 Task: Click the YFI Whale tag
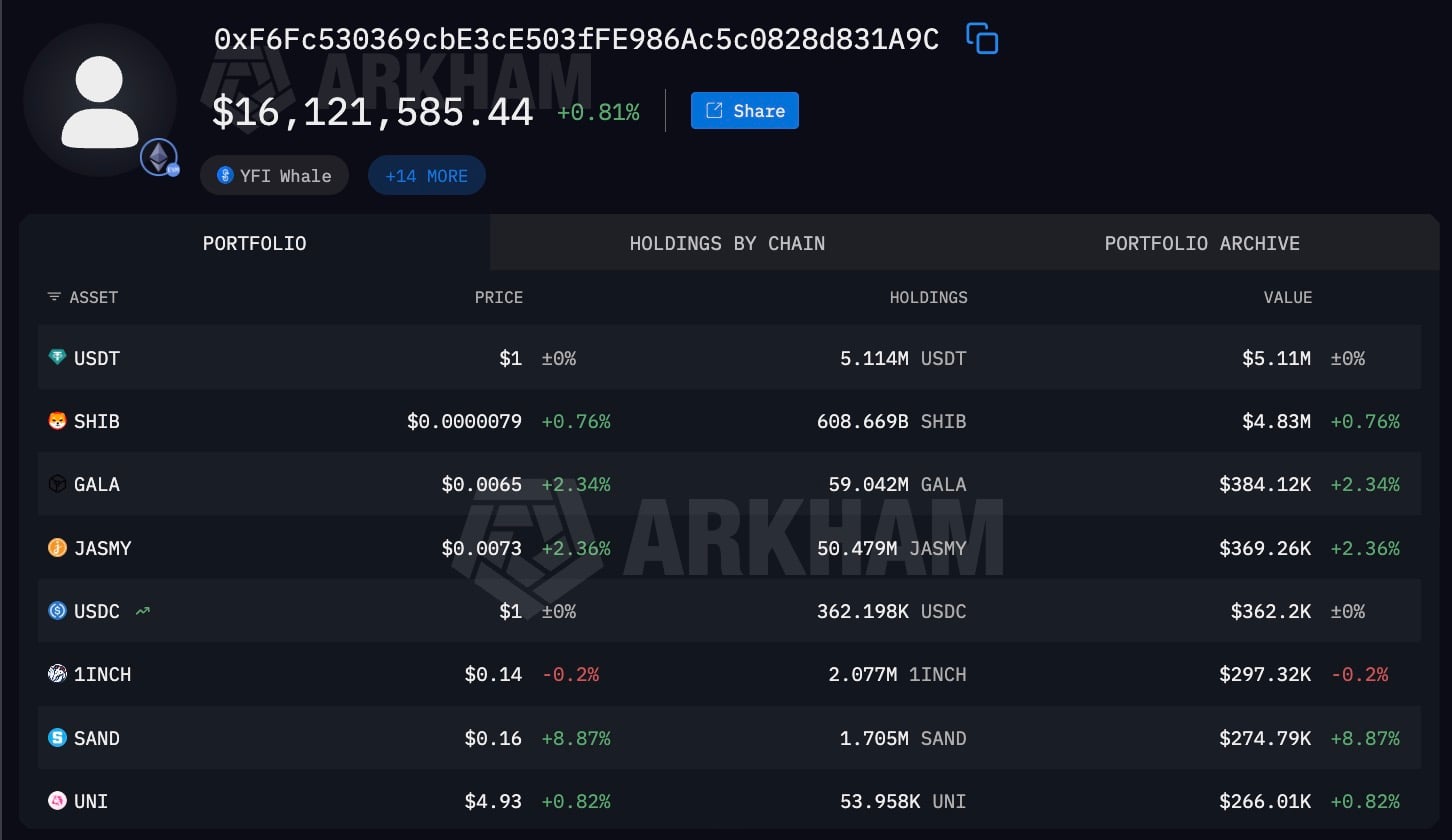click(x=274, y=176)
